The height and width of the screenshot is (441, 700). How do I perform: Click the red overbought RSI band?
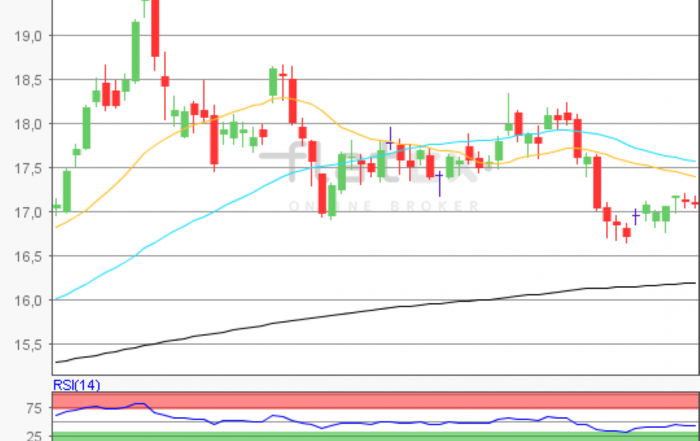[400, 400]
